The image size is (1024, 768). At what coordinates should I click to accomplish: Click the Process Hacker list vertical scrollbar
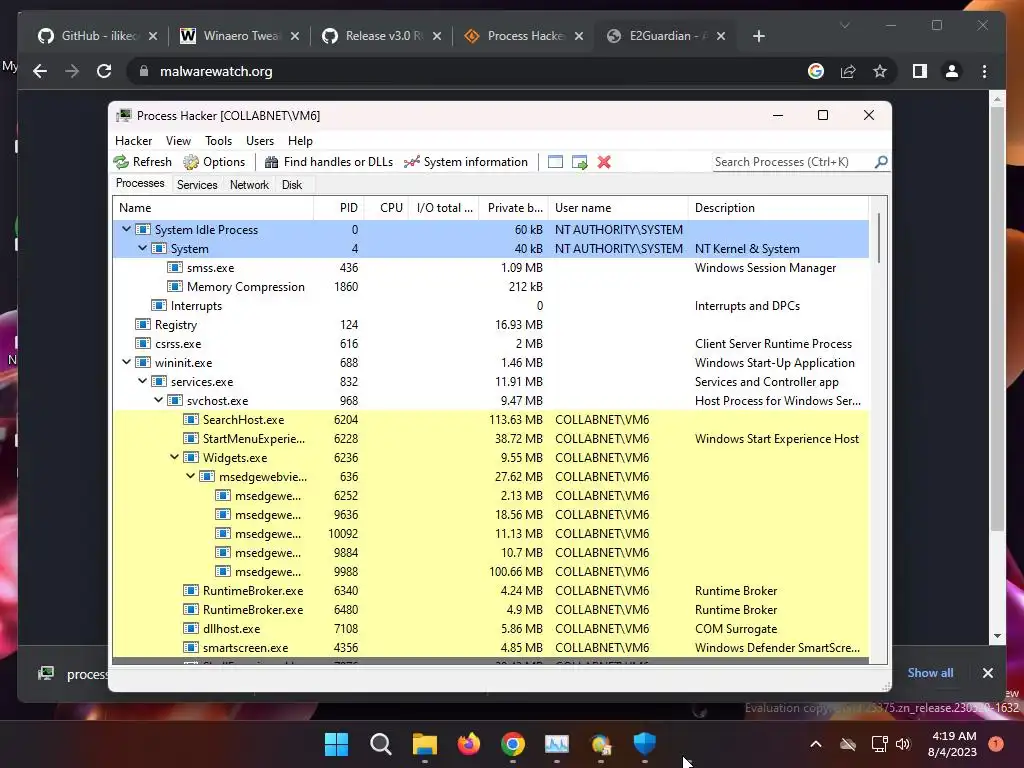click(x=878, y=238)
